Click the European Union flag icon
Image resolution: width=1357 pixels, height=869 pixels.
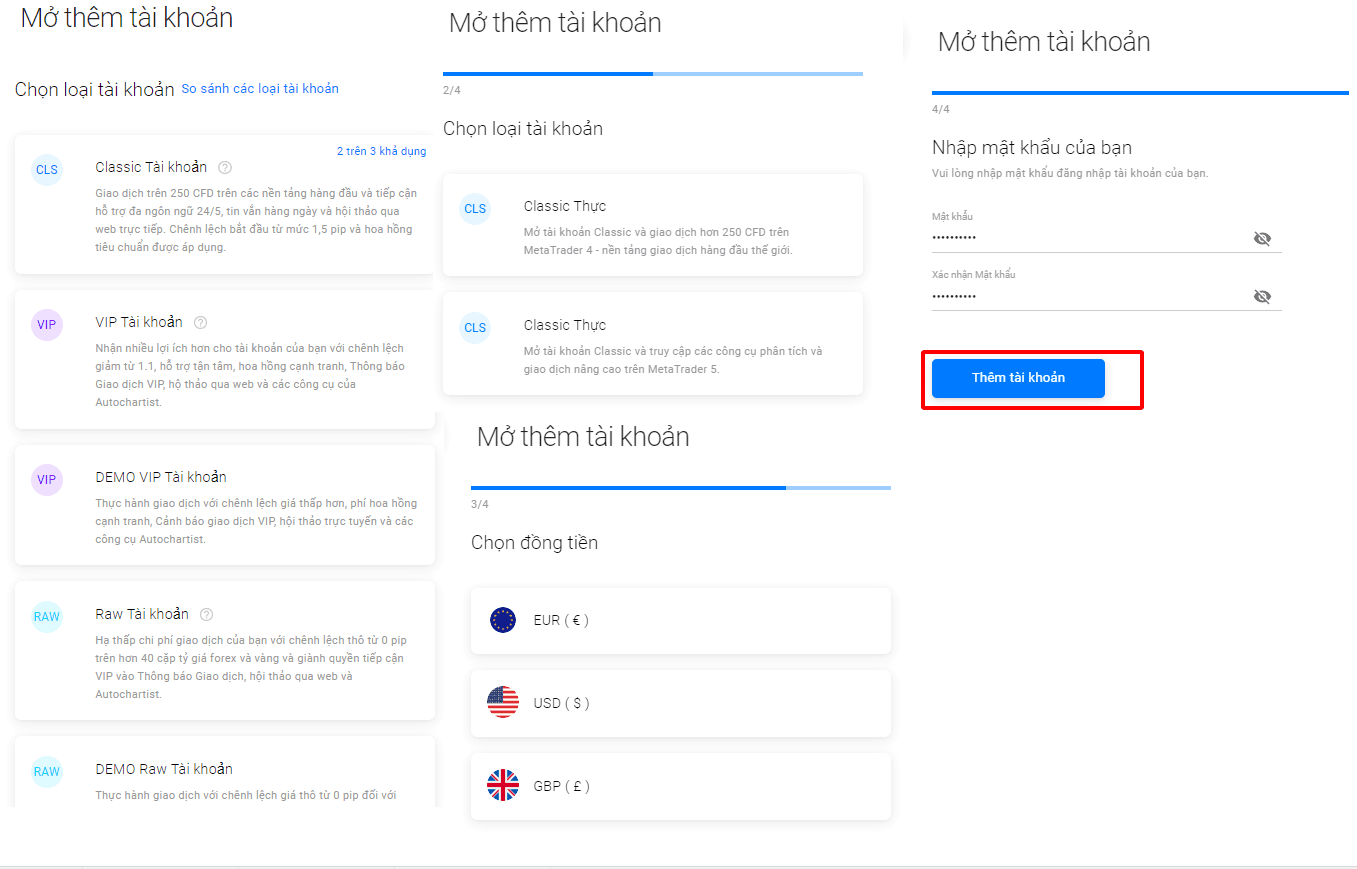503,620
